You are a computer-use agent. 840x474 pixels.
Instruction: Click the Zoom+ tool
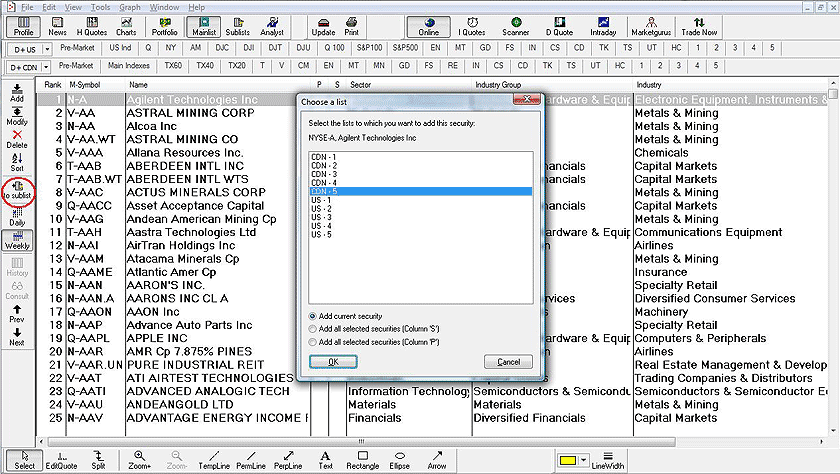tap(139, 460)
